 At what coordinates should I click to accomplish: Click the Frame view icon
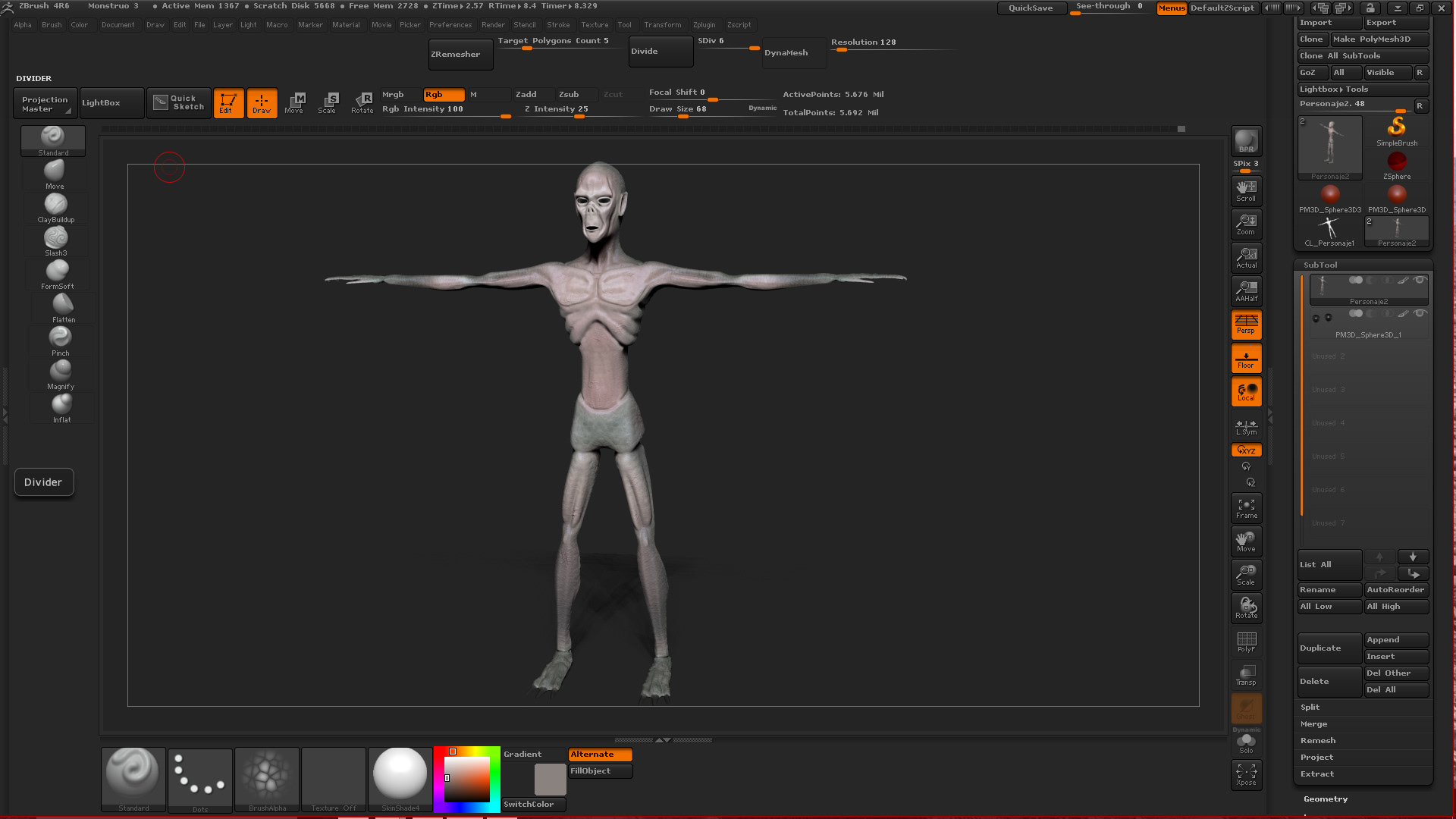[1246, 508]
